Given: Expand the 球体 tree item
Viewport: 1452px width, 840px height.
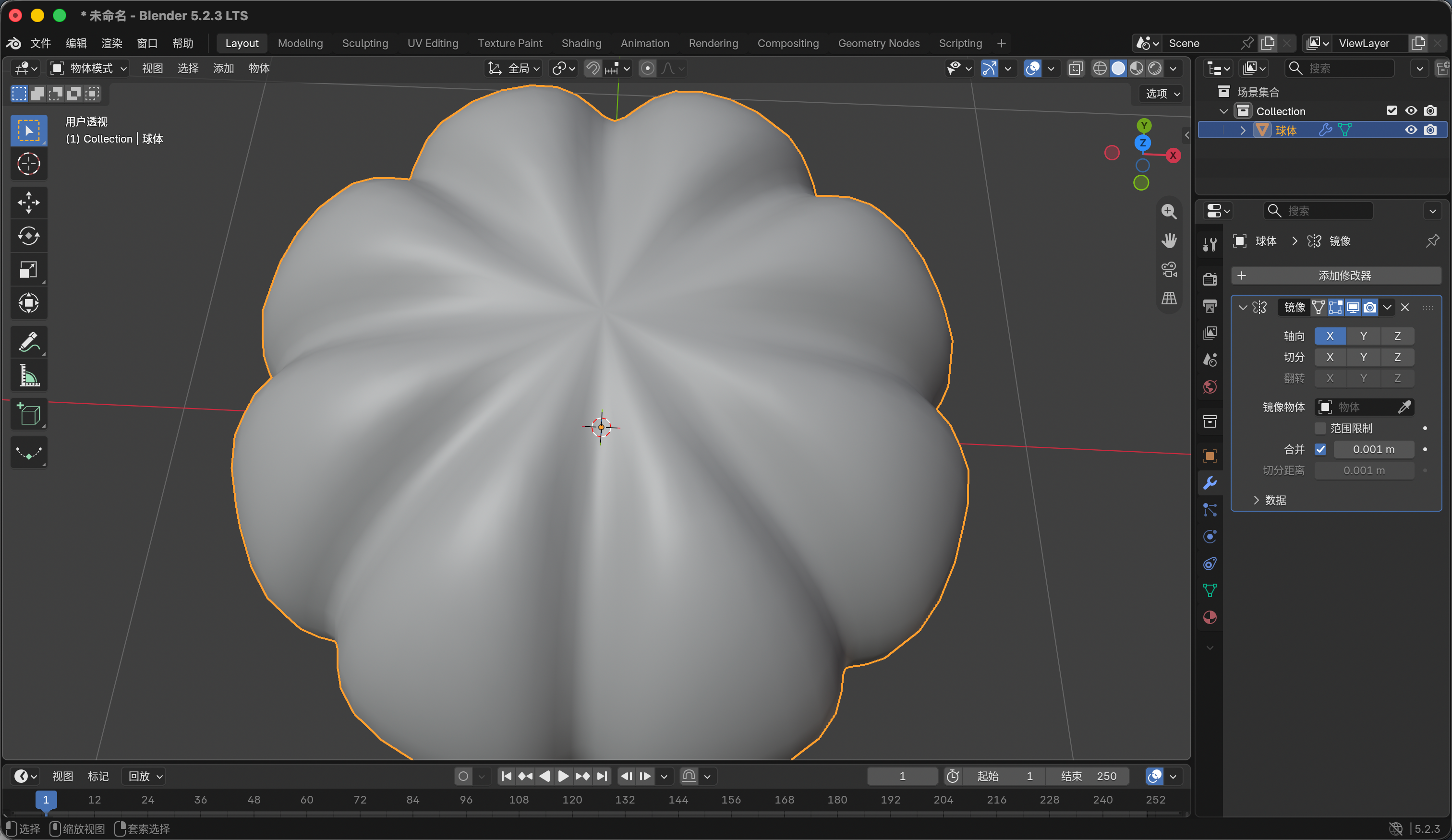Looking at the screenshot, I should [1242, 130].
